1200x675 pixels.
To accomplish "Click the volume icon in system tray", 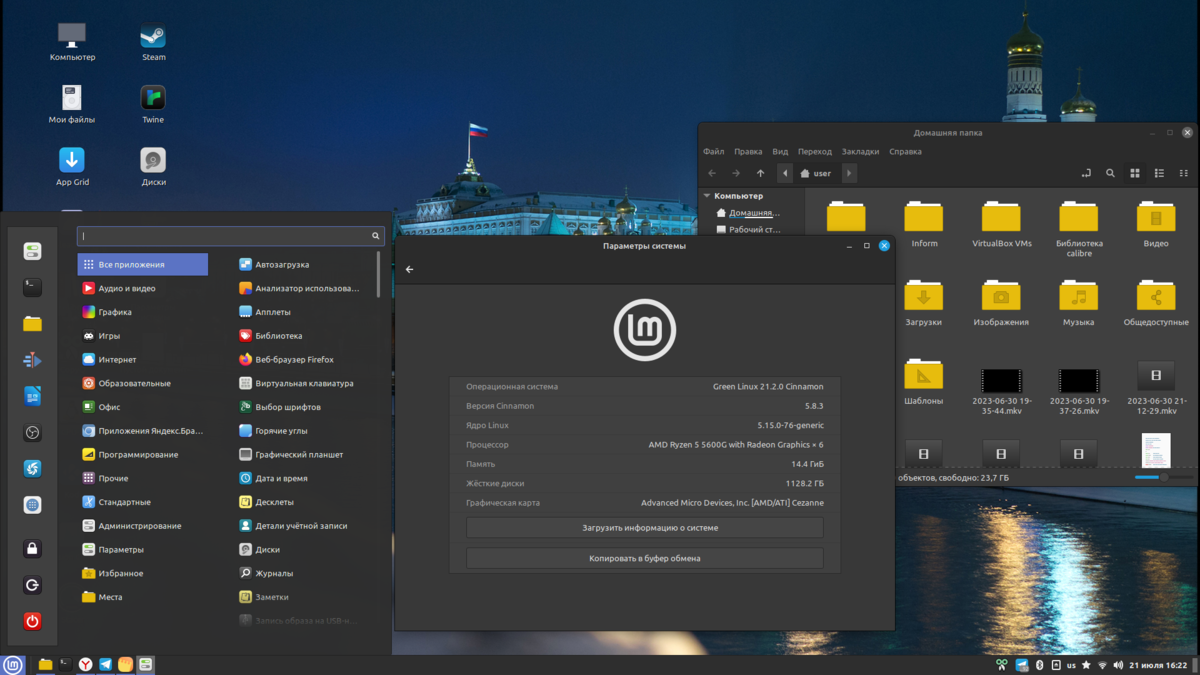I will pyautogui.click(x=1118, y=665).
